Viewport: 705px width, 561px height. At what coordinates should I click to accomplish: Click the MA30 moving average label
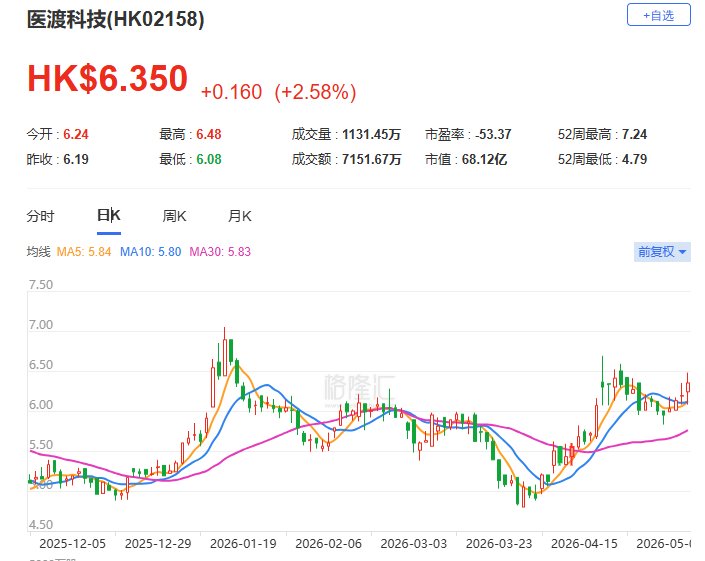[220, 251]
